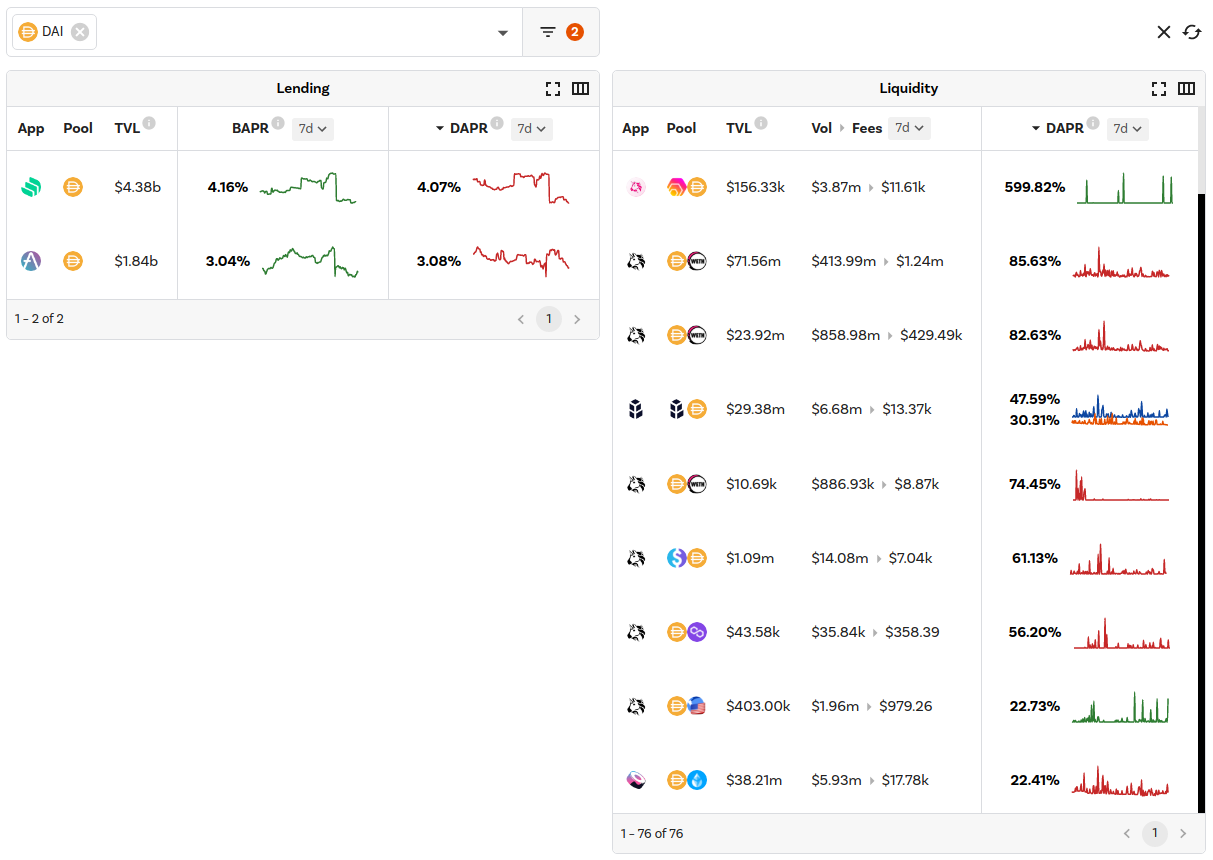Click the 47.59% DAPR value
Screen dimensions: 1213x860
pos(1035,399)
